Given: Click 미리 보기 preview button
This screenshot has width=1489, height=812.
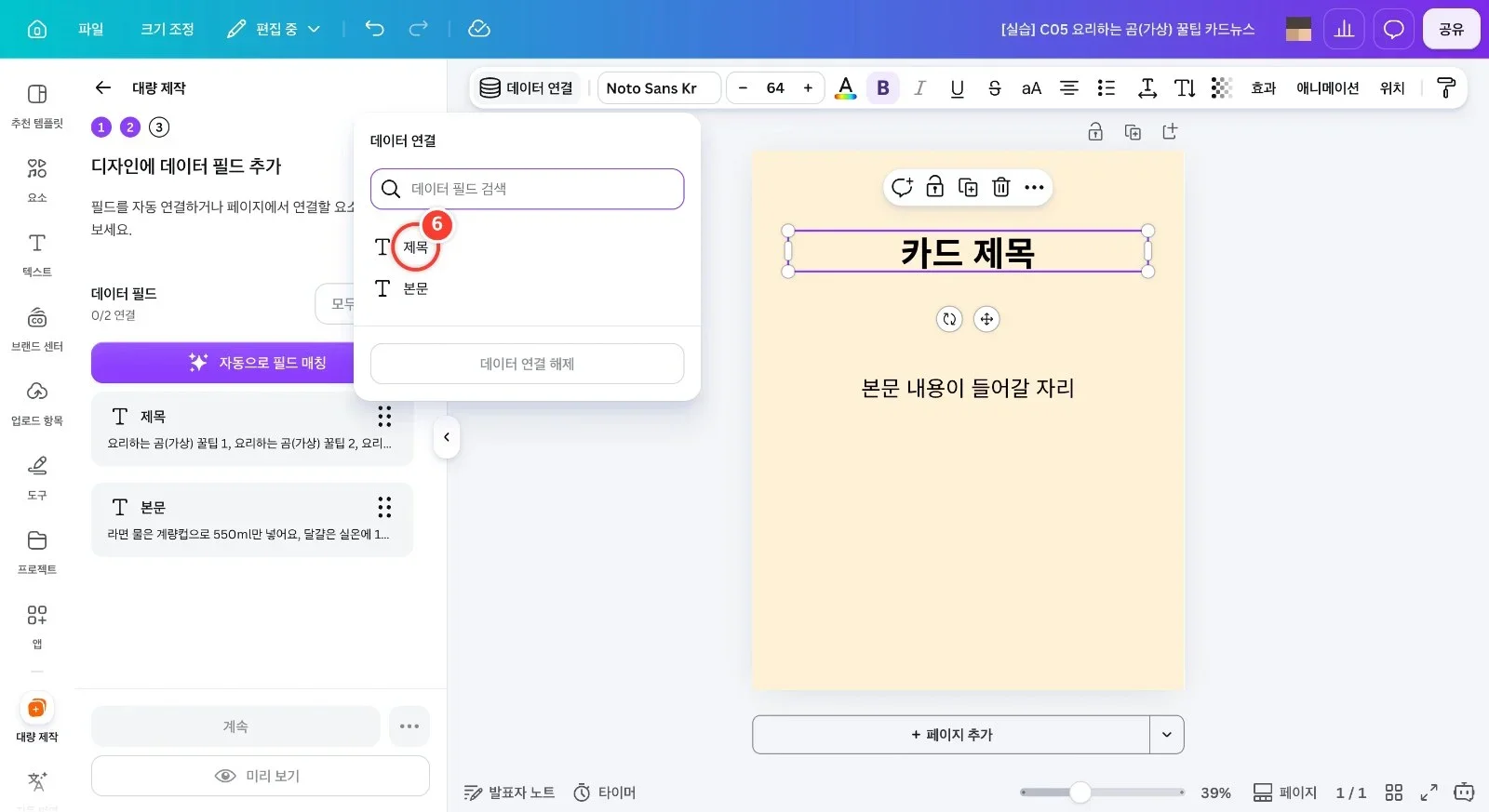Looking at the screenshot, I should coord(261,776).
